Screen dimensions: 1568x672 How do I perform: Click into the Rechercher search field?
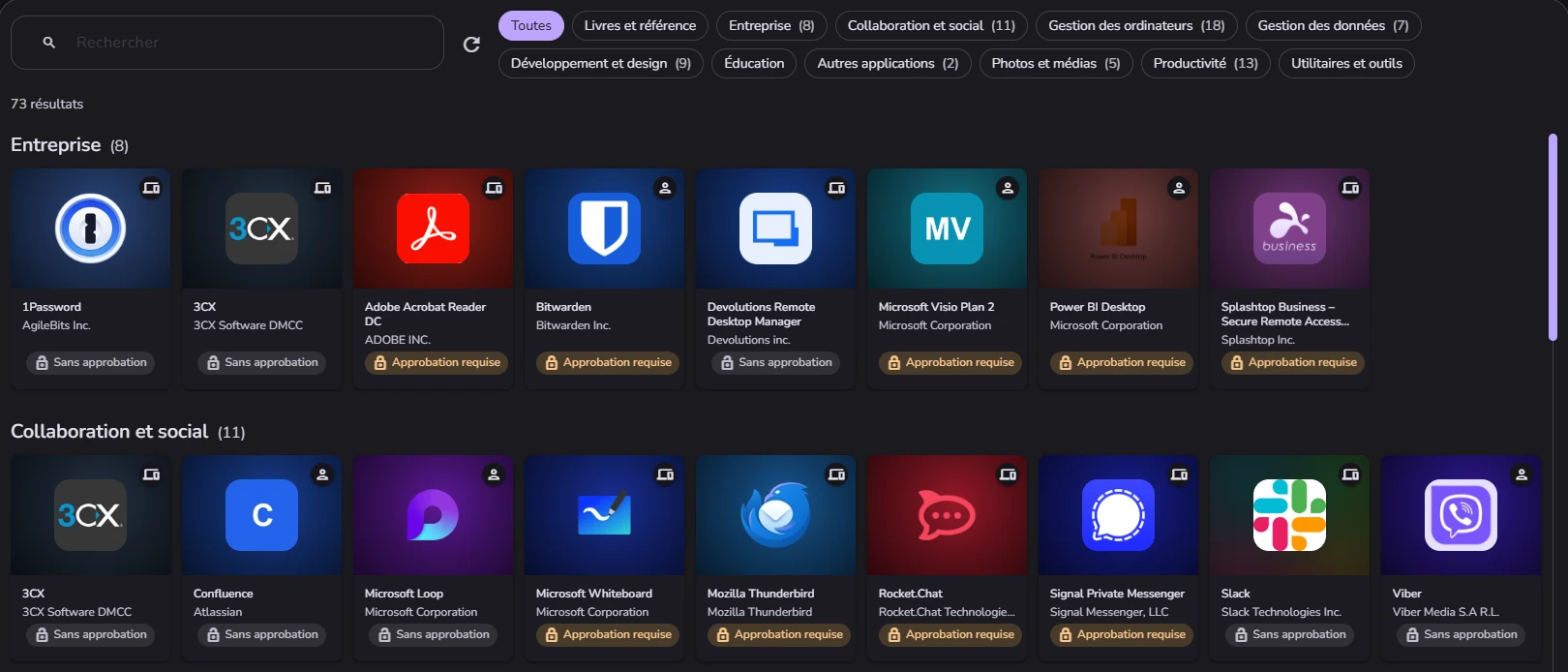tap(227, 43)
